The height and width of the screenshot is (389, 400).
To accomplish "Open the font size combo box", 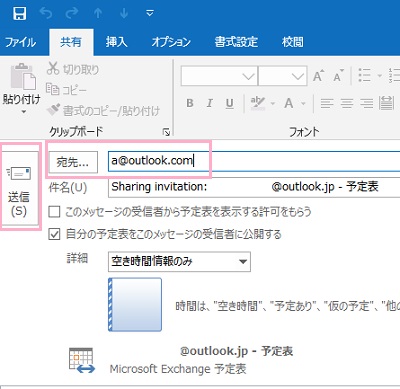I will pos(283,76).
